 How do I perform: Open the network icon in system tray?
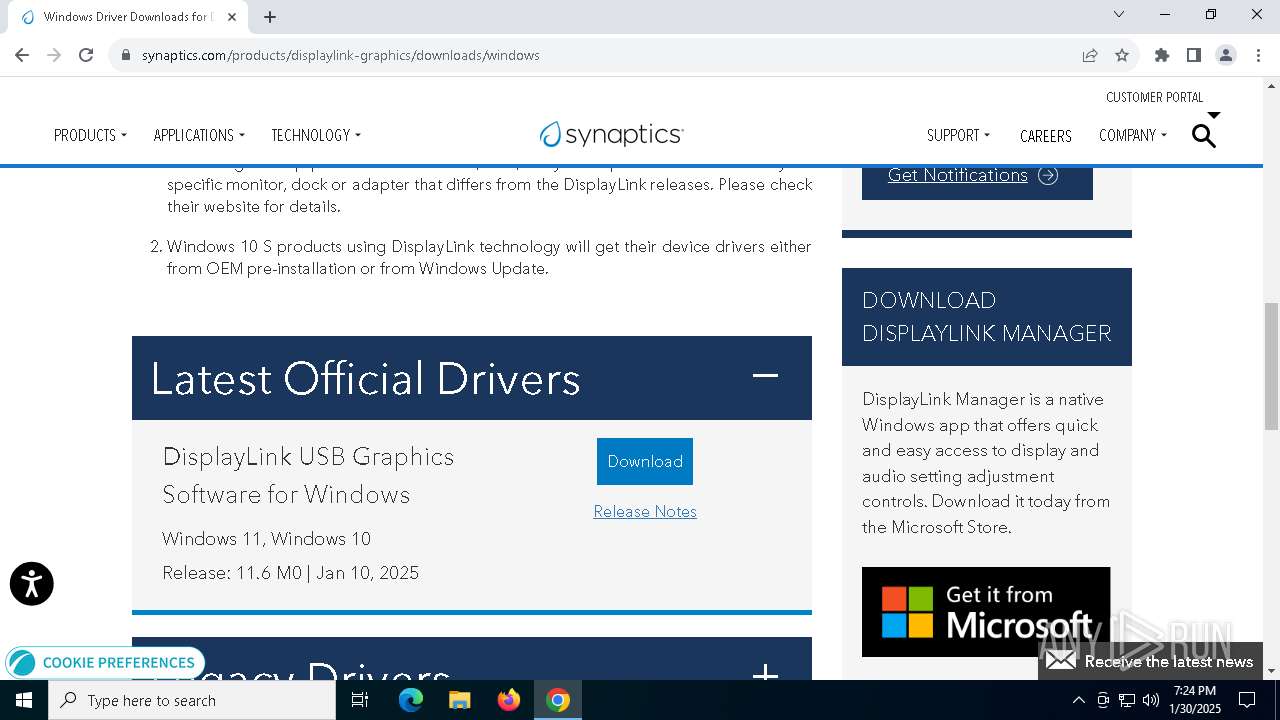click(x=1127, y=700)
